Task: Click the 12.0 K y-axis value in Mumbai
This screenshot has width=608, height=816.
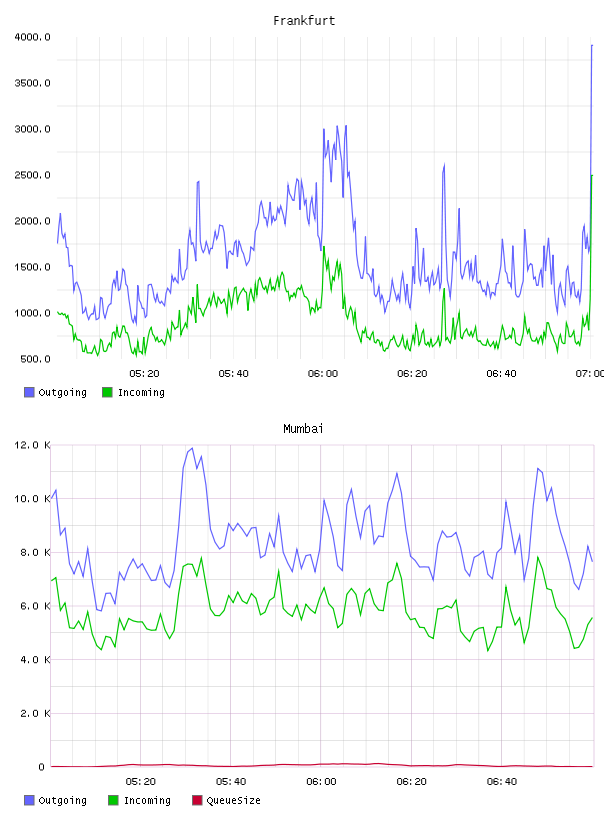Action: click(32, 445)
